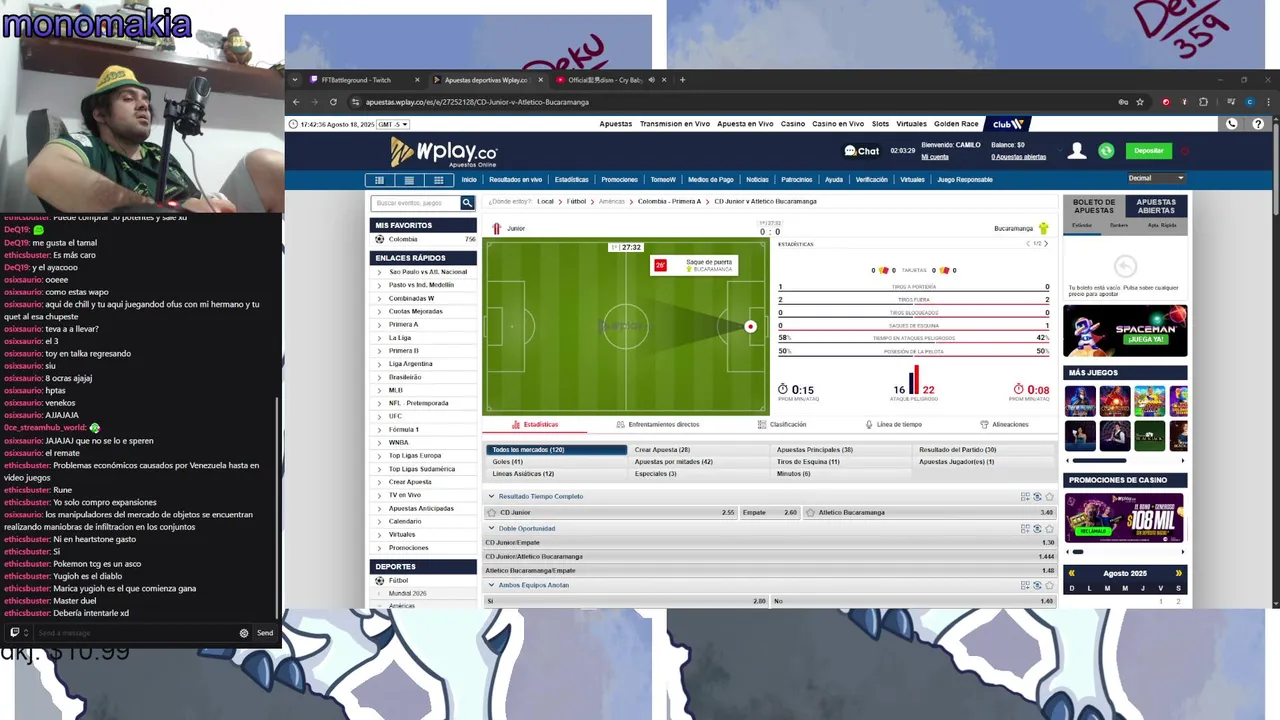Open the Apuestas Abiertas tab
The width and height of the screenshot is (1280, 720).
[x=1156, y=206]
